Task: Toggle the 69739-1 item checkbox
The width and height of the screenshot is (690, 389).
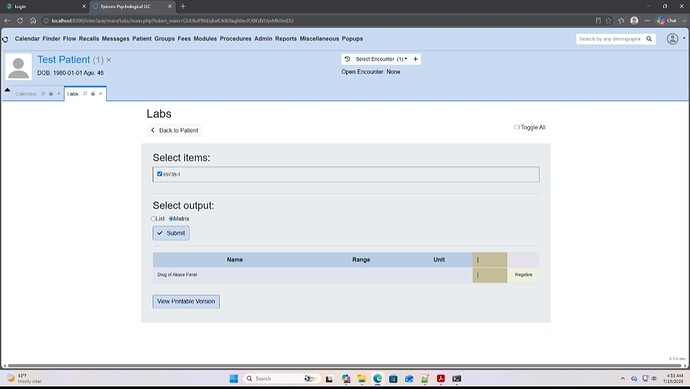Action: 159,174
